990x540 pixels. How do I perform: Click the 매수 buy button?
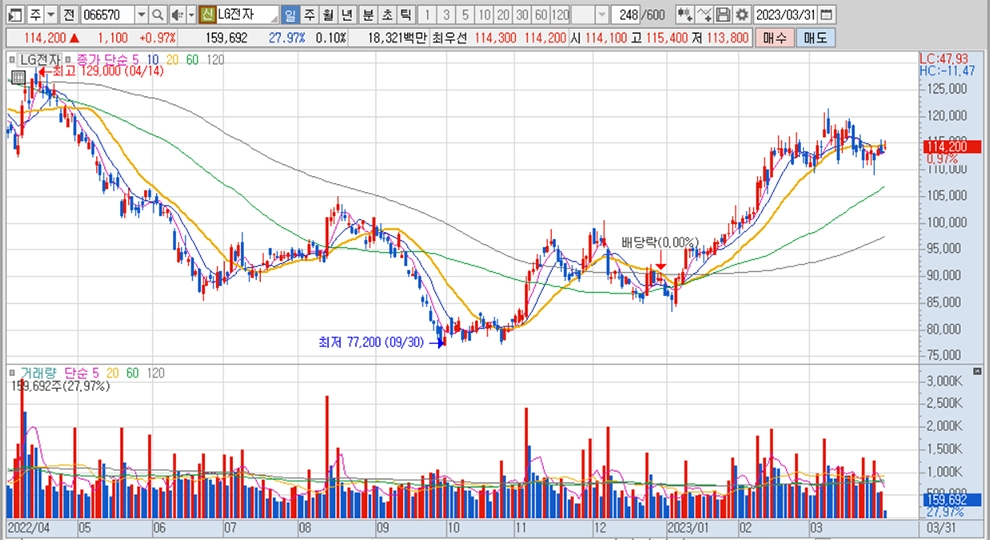[x=775, y=38]
